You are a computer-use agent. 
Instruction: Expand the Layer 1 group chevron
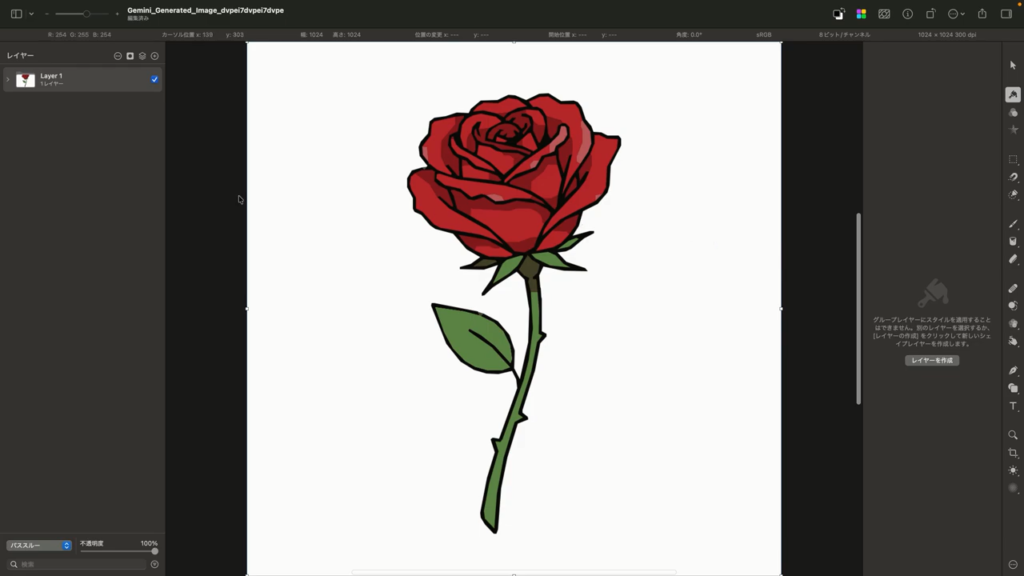(x=8, y=79)
